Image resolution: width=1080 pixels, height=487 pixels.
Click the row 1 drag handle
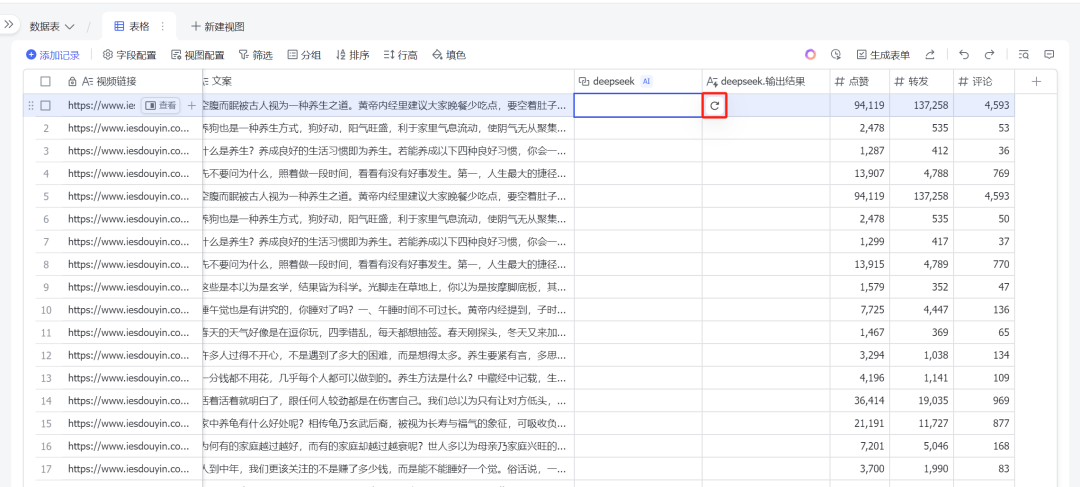click(30, 105)
